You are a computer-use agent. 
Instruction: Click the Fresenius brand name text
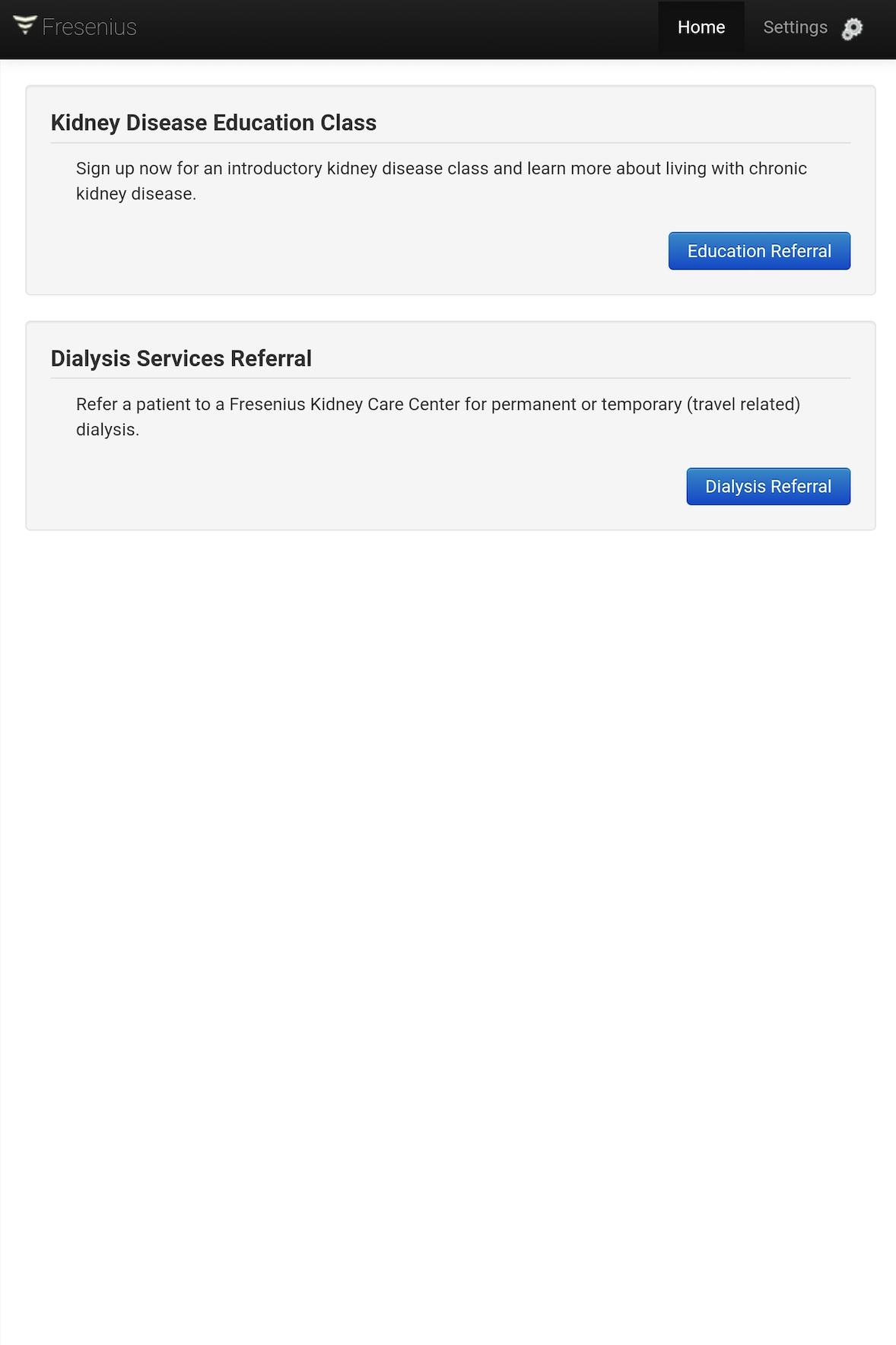(x=89, y=27)
